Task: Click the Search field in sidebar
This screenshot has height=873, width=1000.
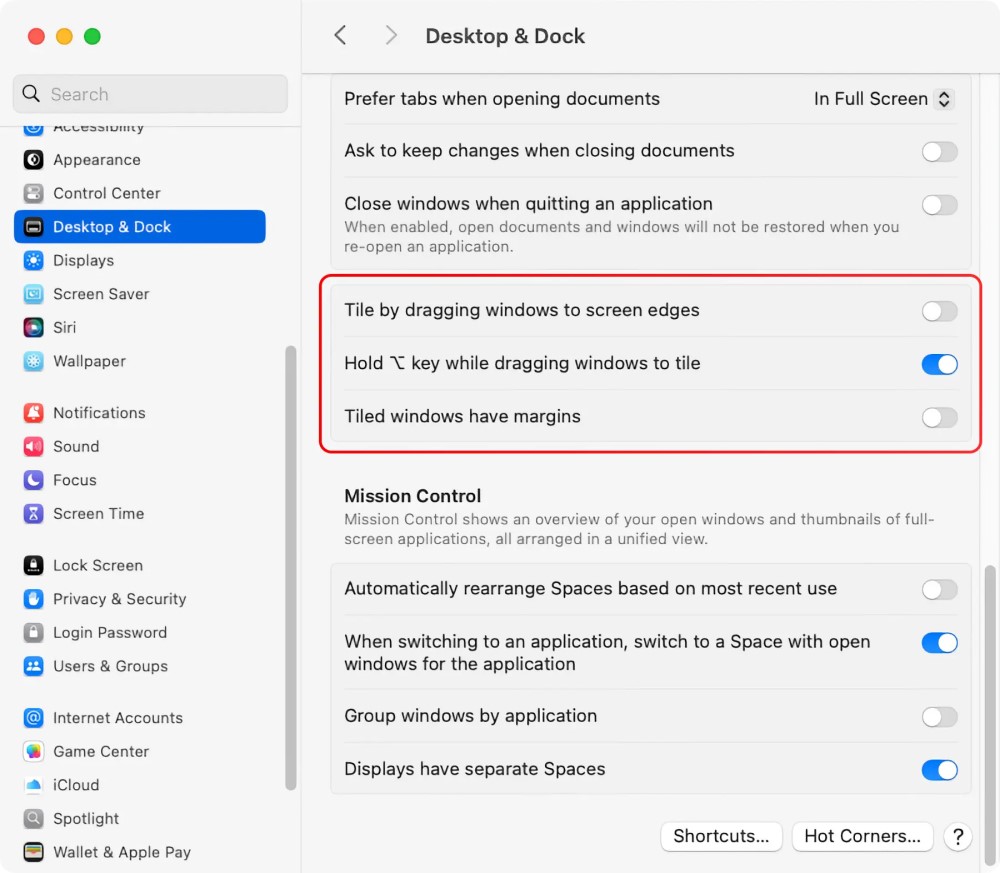Action: click(x=150, y=94)
